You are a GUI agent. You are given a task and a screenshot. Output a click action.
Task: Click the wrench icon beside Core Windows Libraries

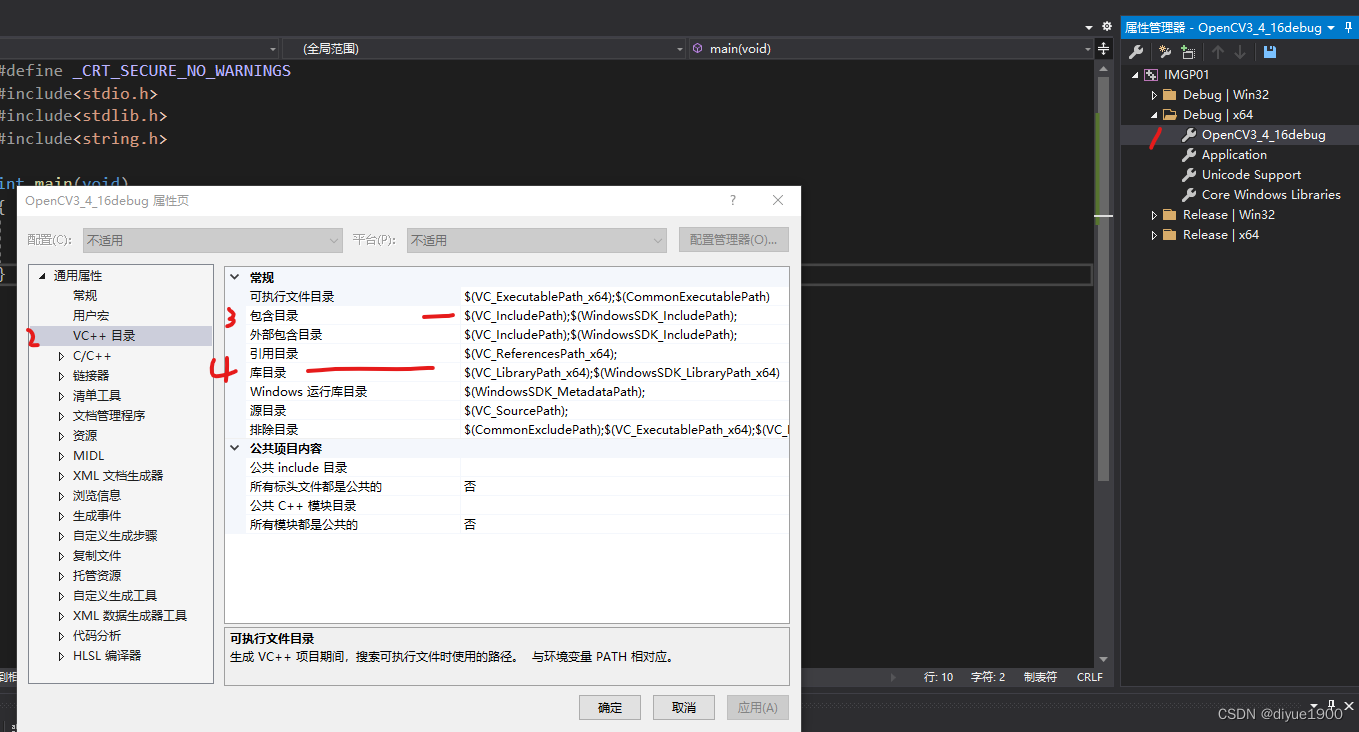[x=1189, y=195]
